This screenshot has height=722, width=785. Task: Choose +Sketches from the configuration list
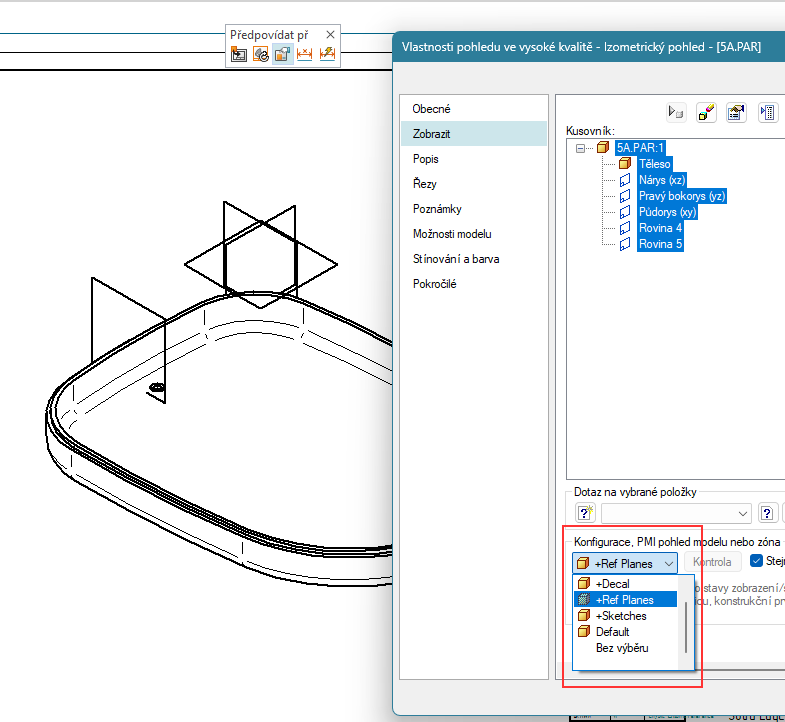coord(620,616)
